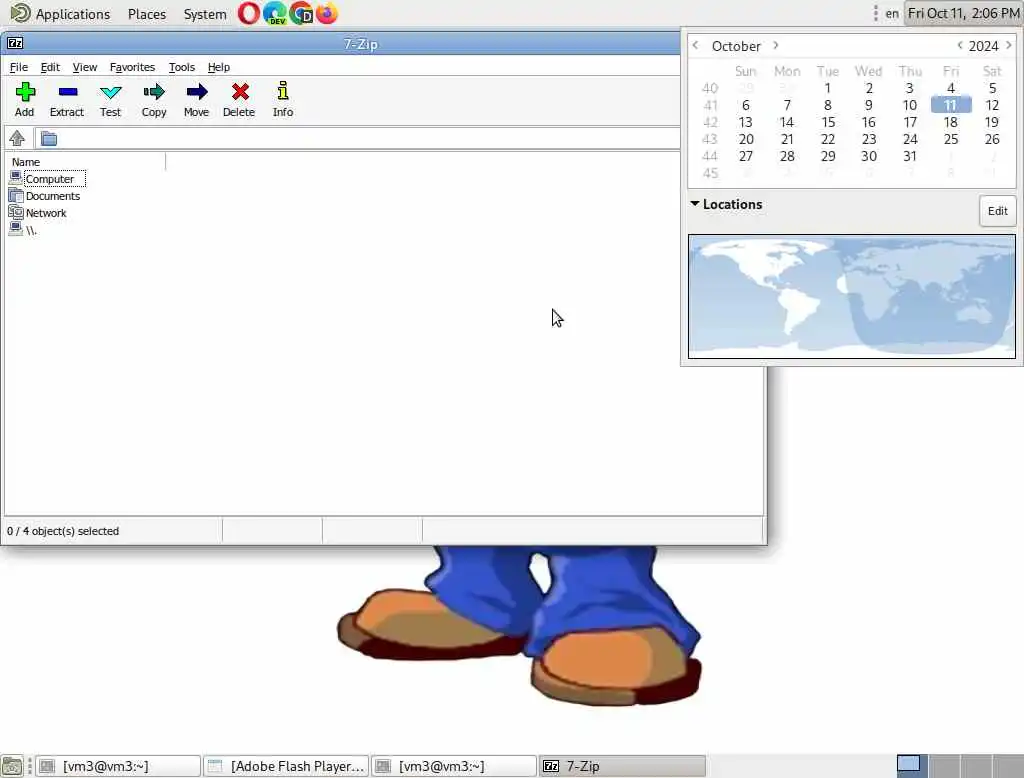Image resolution: width=1024 pixels, height=778 pixels.
Task: Click the en keyboard layout indicator
Action: coord(892,14)
